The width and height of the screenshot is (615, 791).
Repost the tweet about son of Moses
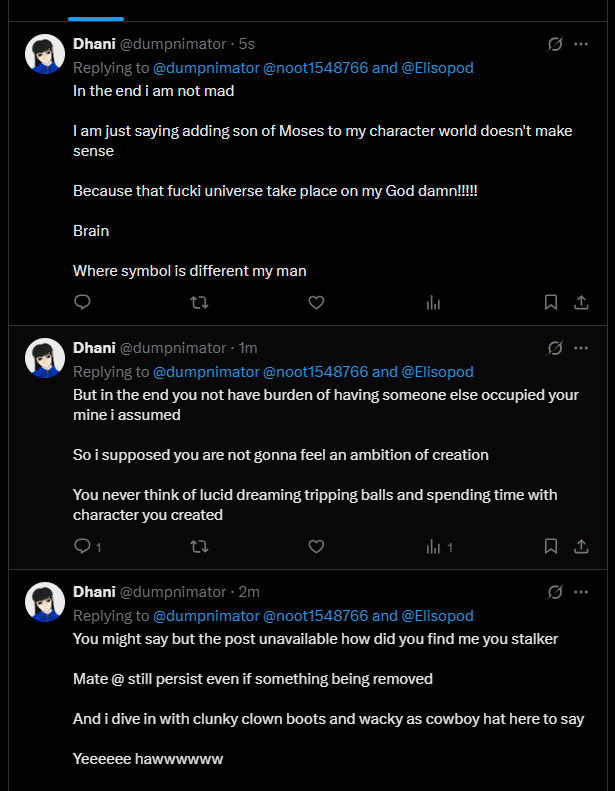199,302
